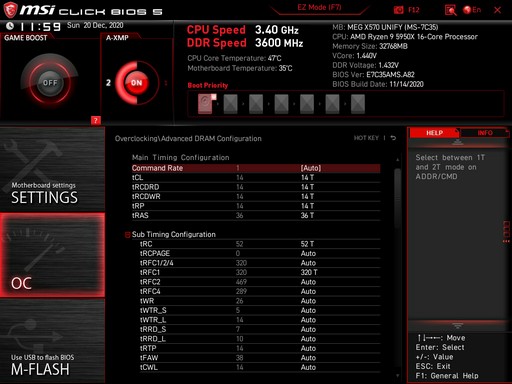Click the clock icon beside the time
This screenshot has height=384, width=512.
click(x=10, y=26)
